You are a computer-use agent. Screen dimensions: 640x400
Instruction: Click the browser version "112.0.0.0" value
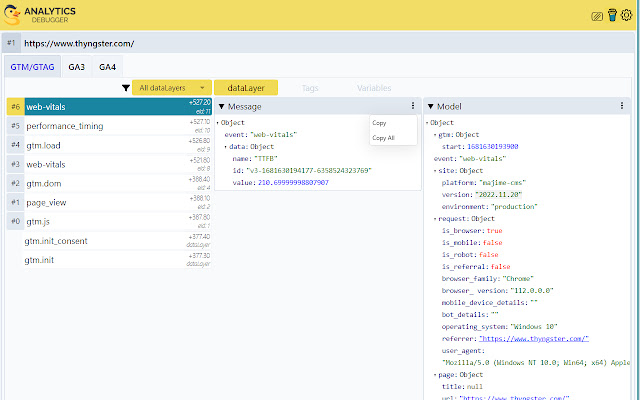coord(532,291)
